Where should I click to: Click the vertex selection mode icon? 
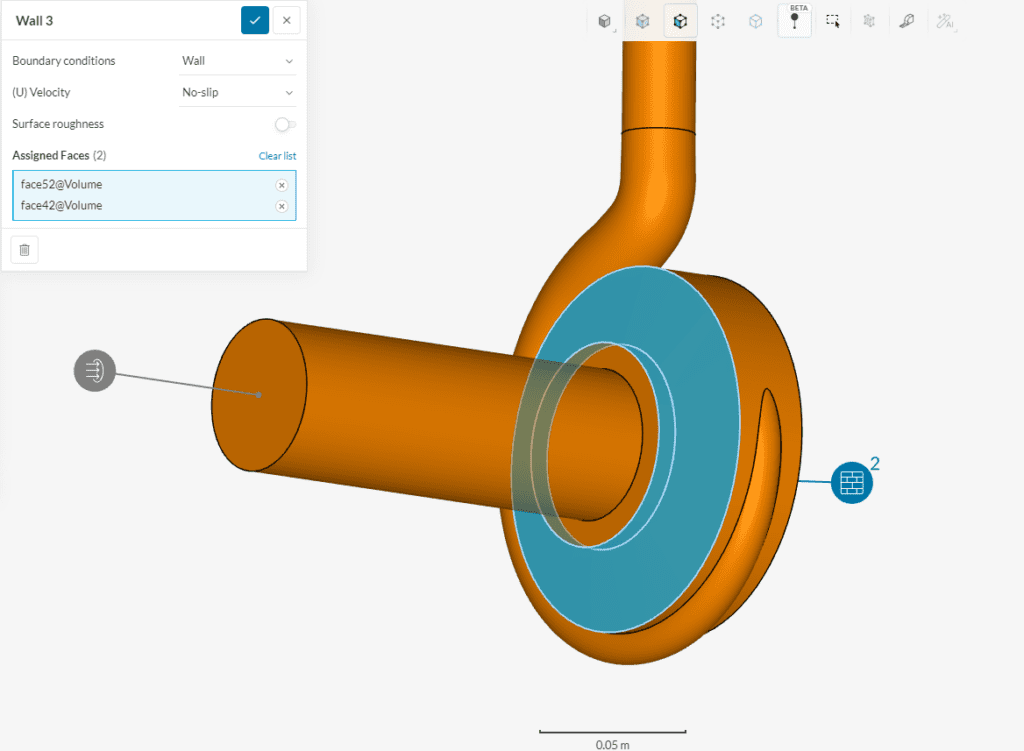click(x=717, y=20)
